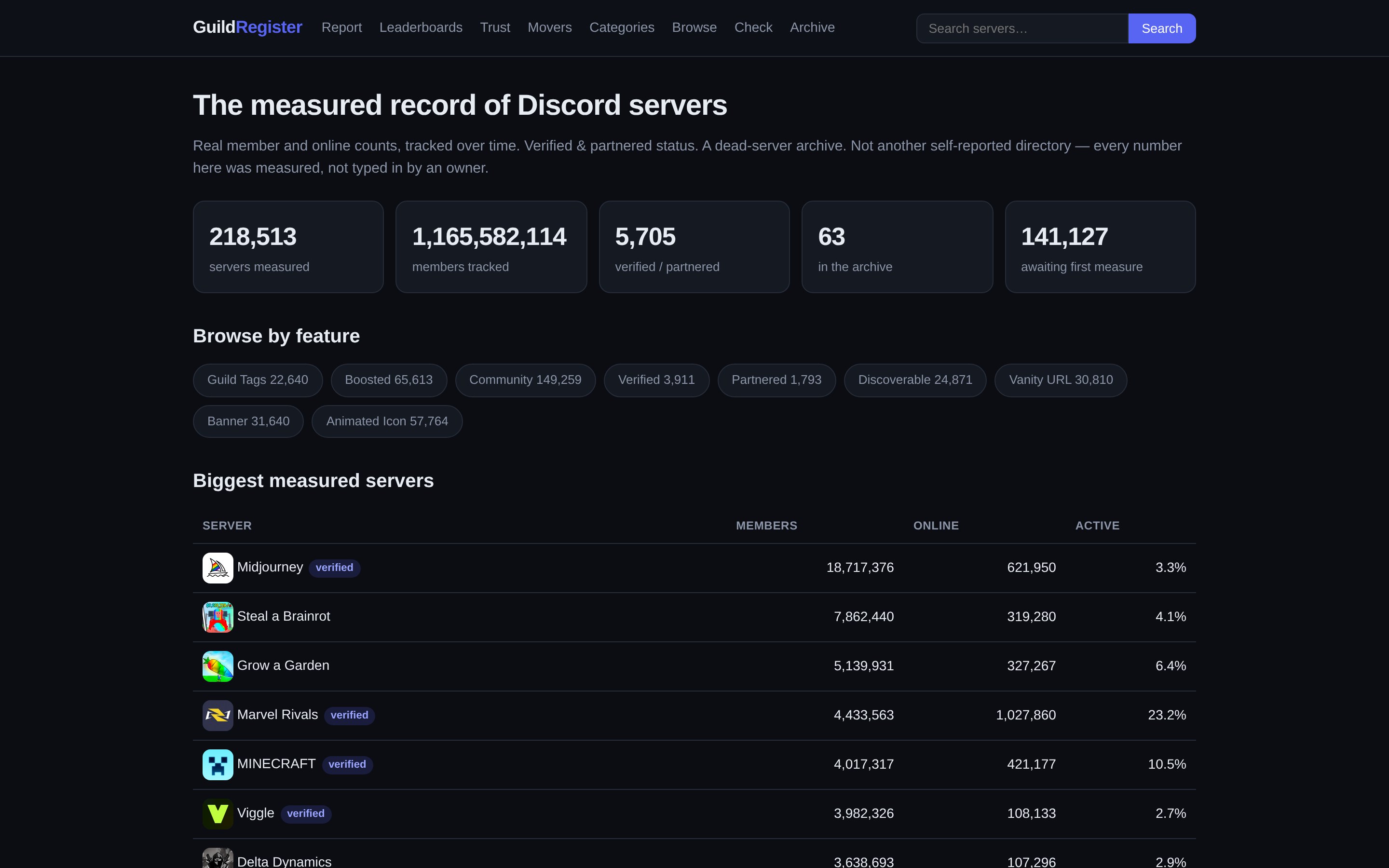Click the ONLINE column header
The image size is (1389, 868).
tap(936, 526)
